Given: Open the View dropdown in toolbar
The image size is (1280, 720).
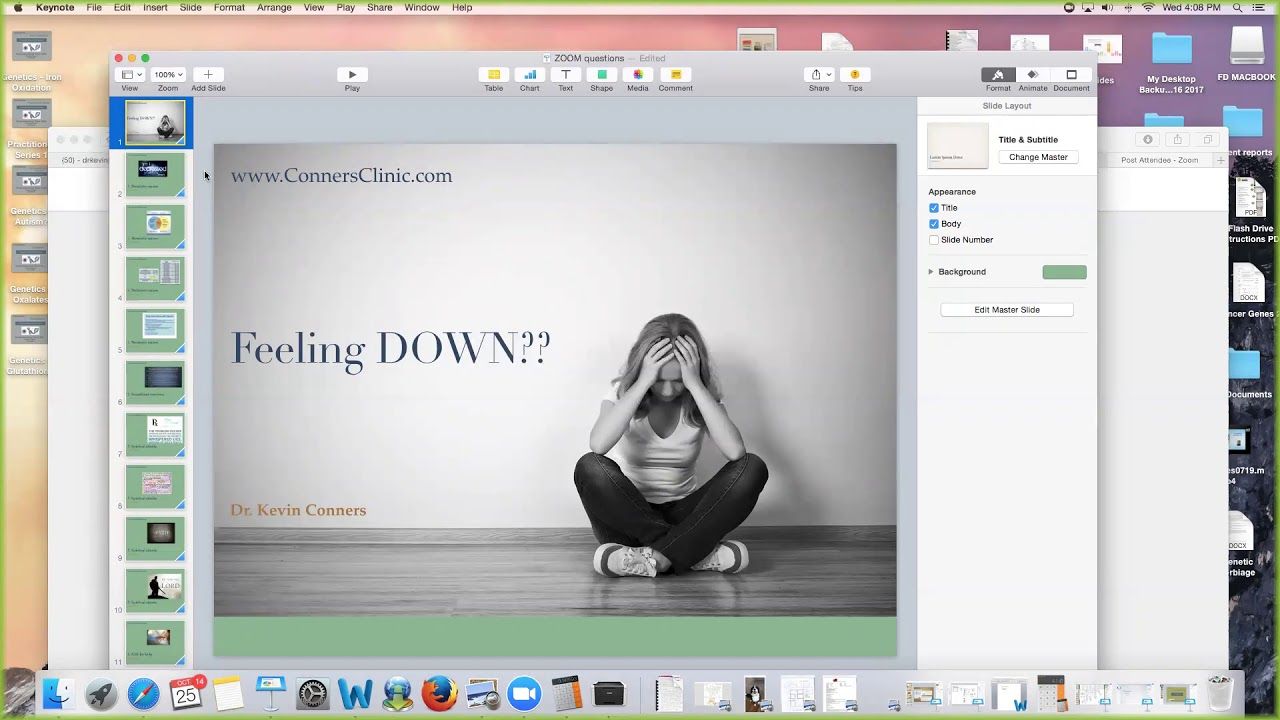Looking at the screenshot, I should pos(130,75).
